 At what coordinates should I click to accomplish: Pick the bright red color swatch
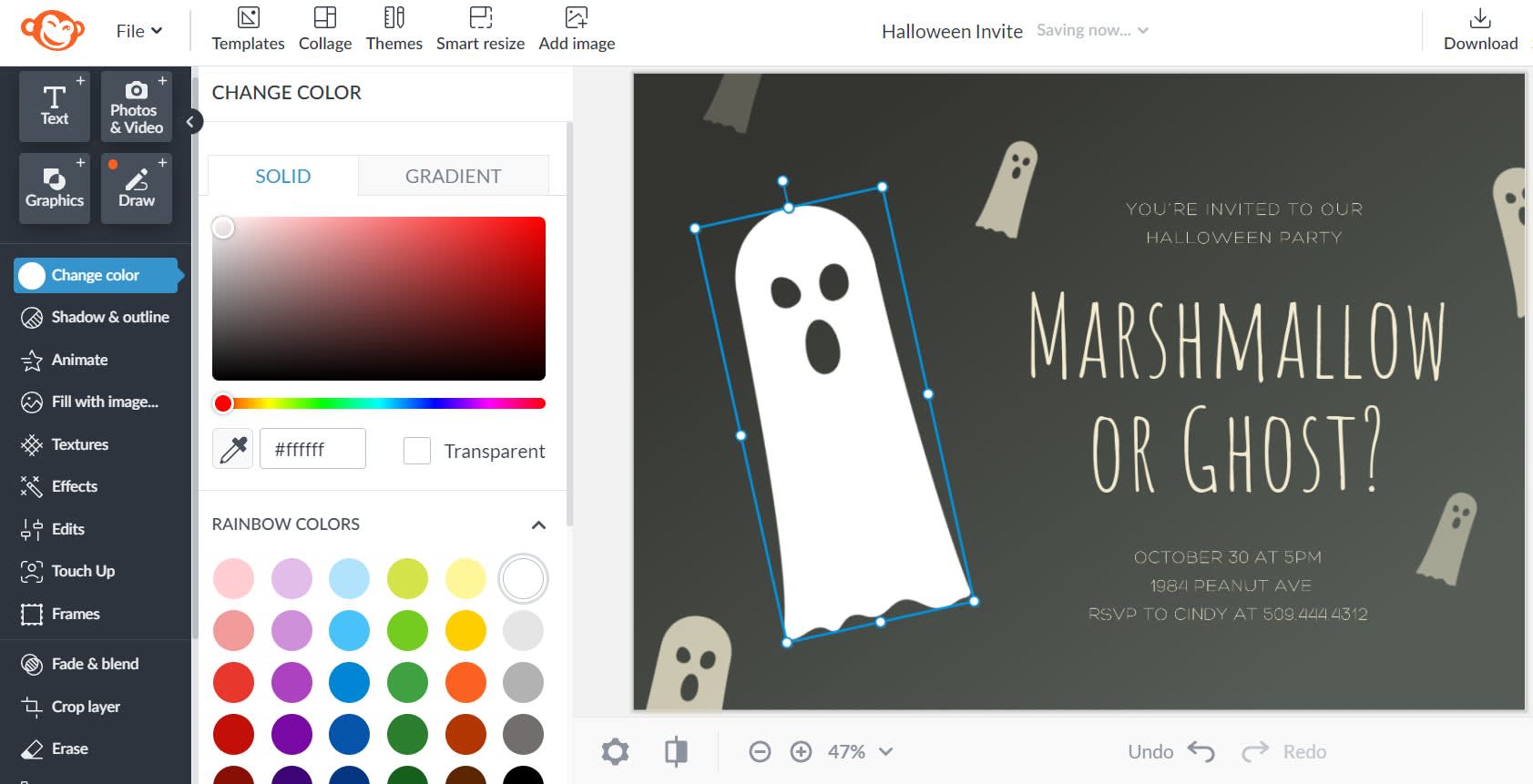(x=233, y=683)
